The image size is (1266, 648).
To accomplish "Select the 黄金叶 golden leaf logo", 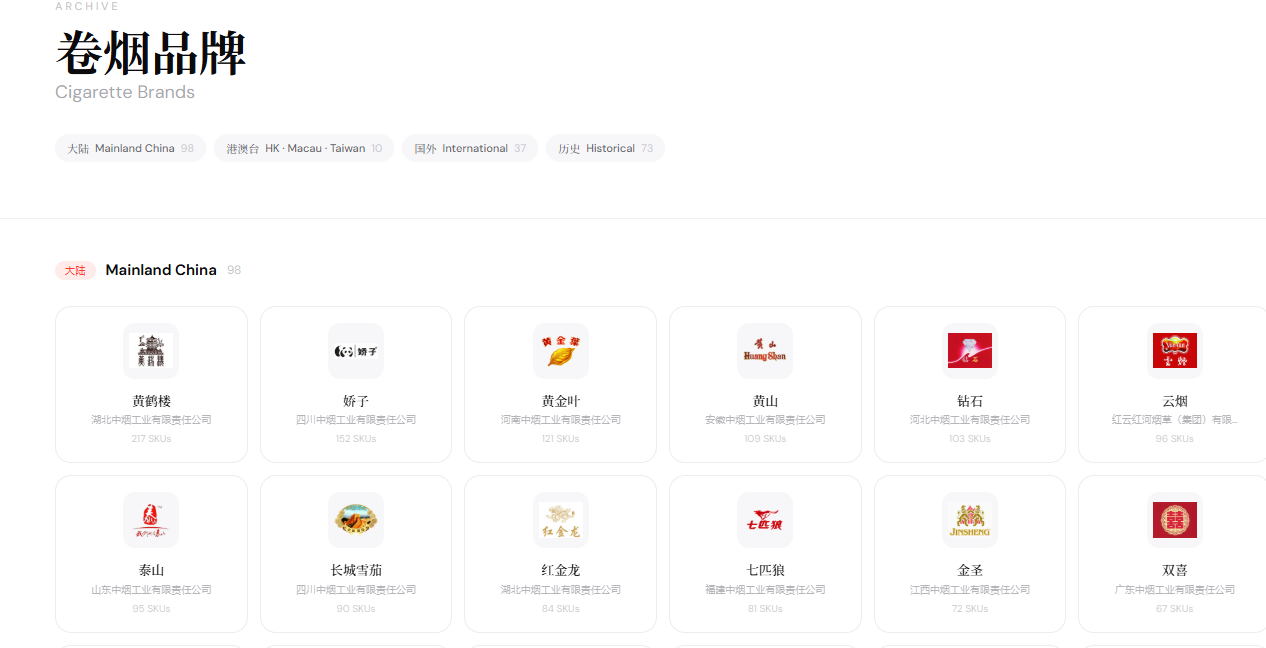I will (x=560, y=351).
